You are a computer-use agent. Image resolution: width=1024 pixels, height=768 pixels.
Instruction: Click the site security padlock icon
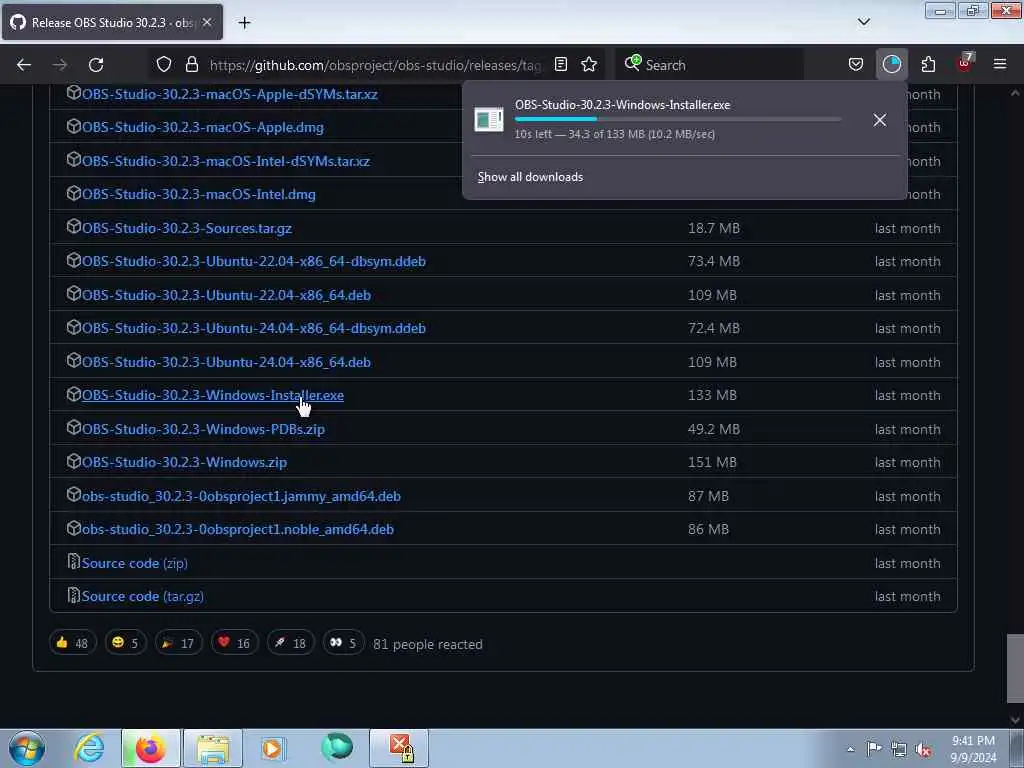pos(191,64)
